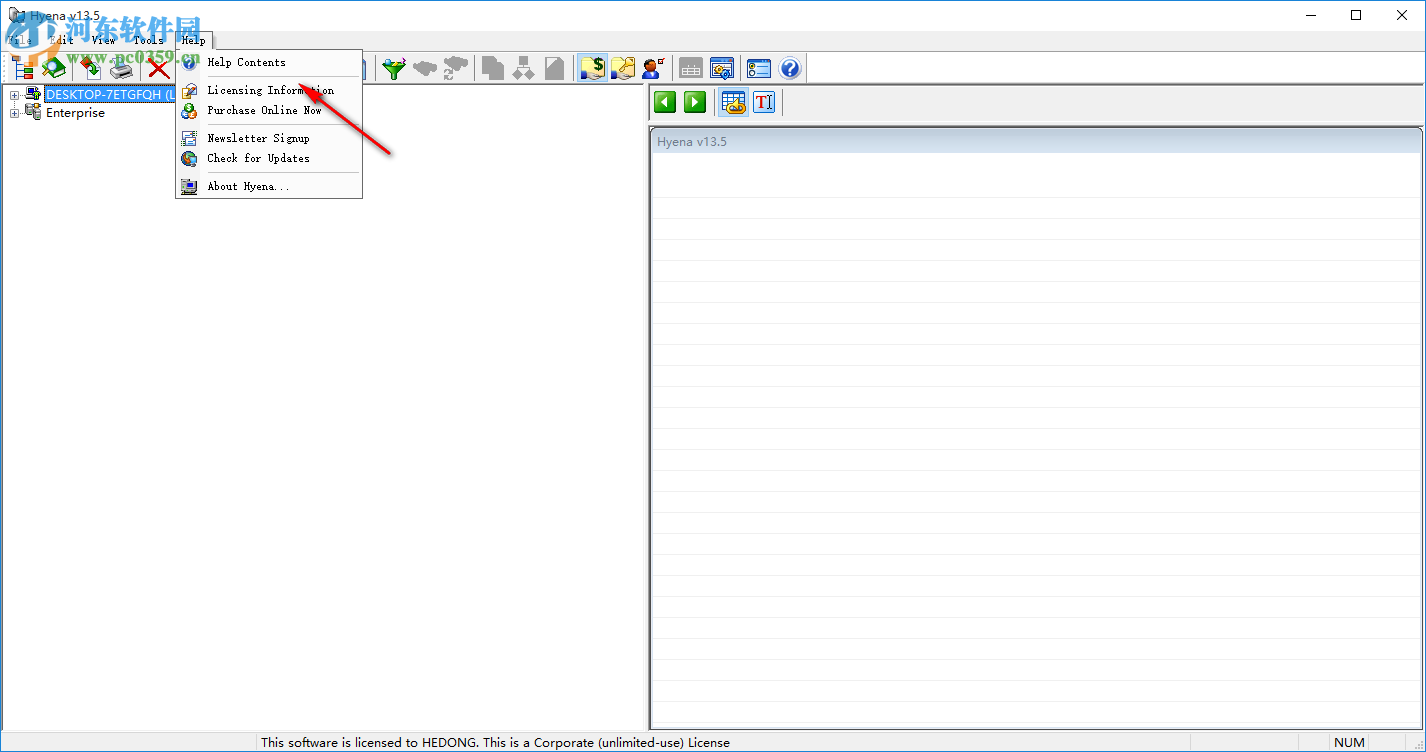
Task: Click the user with flag icon
Action: tap(653, 68)
